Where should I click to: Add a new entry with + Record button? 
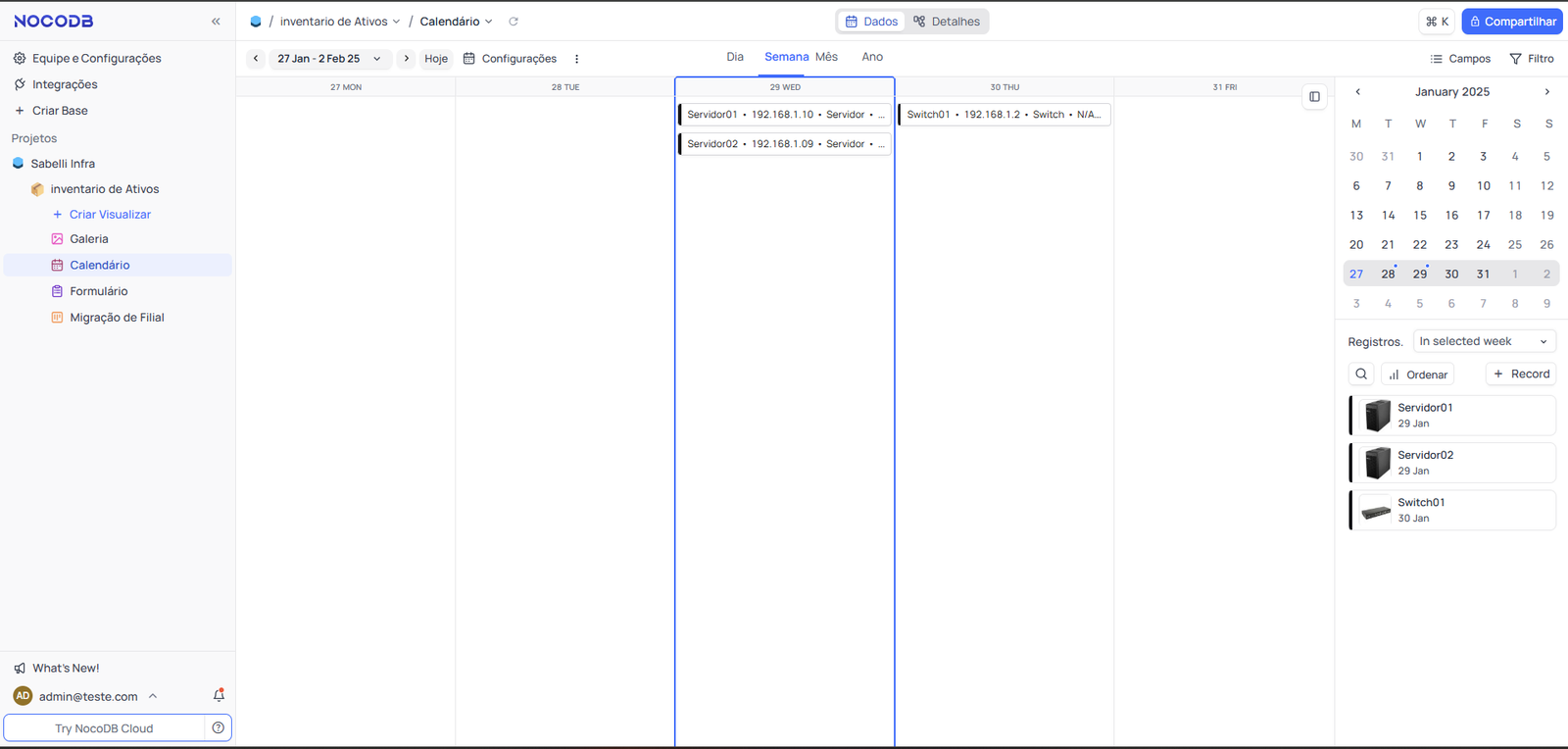point(1521,374)
